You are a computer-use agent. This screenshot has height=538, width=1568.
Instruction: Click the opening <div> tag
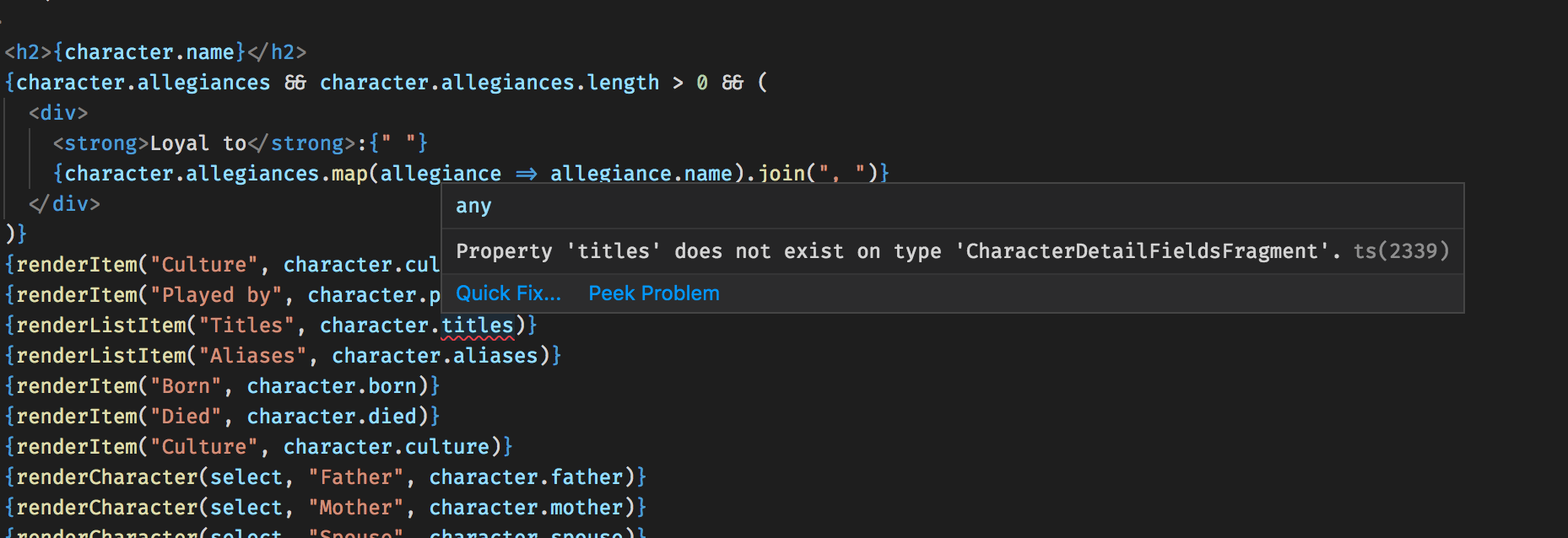[x=58, y=113]
